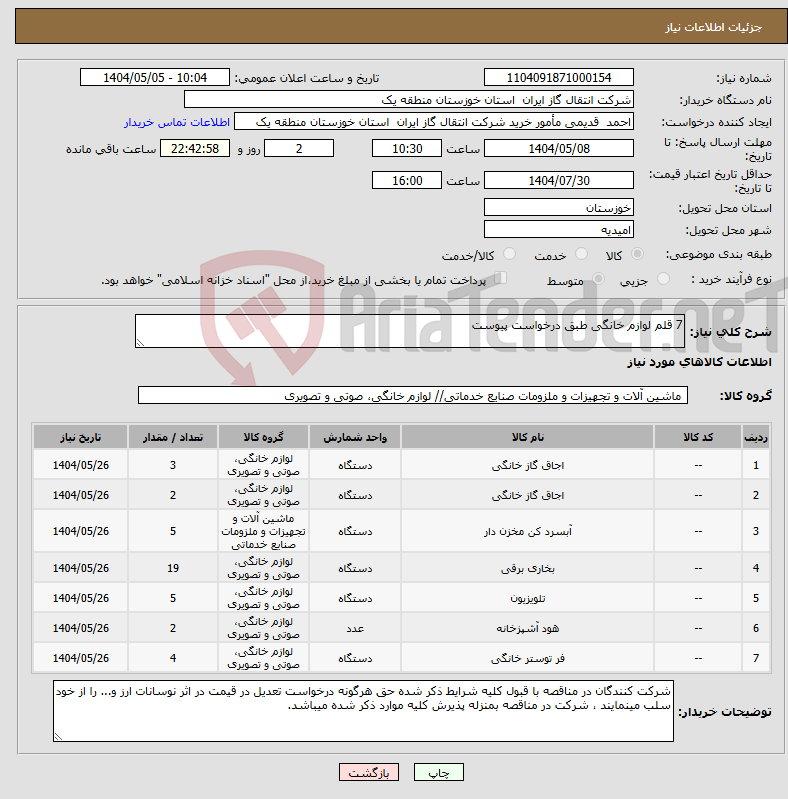
Task: Click the goods group field
Action: click(x=413, y=395)
